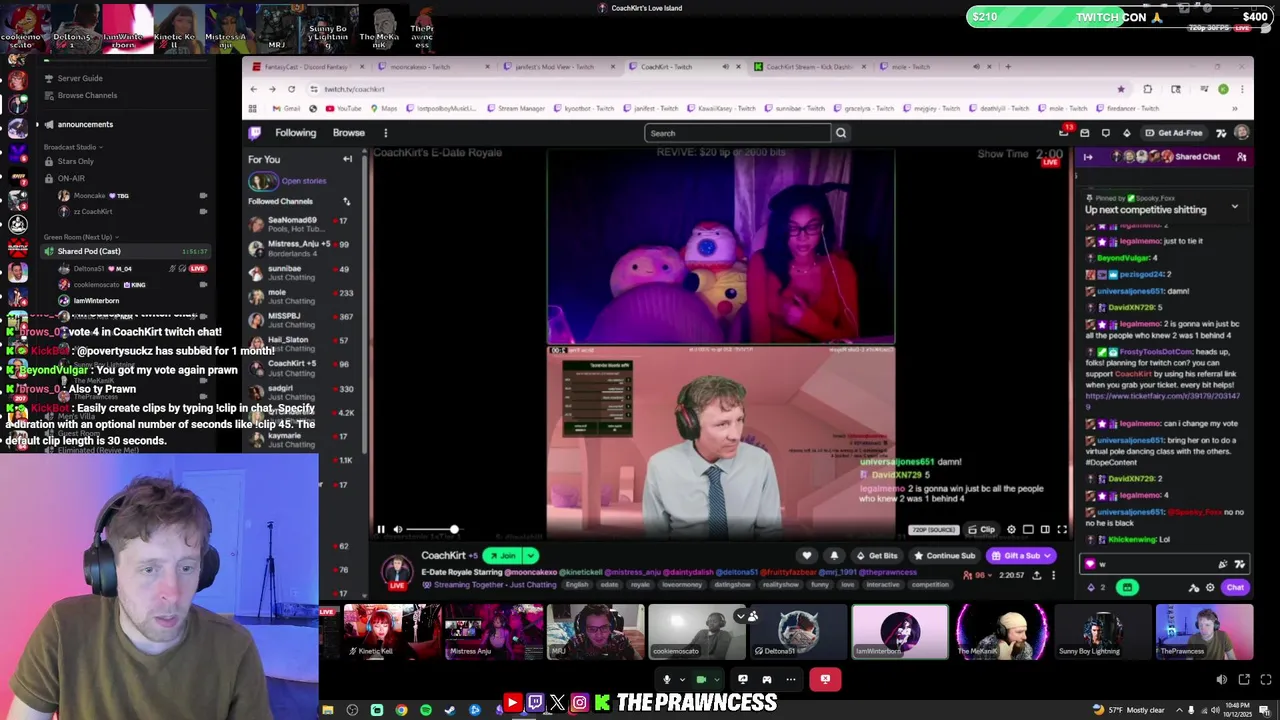This screenshot has height=720, width=1280.
Task: Share the stream via share icon
Action: (1036, 575)
